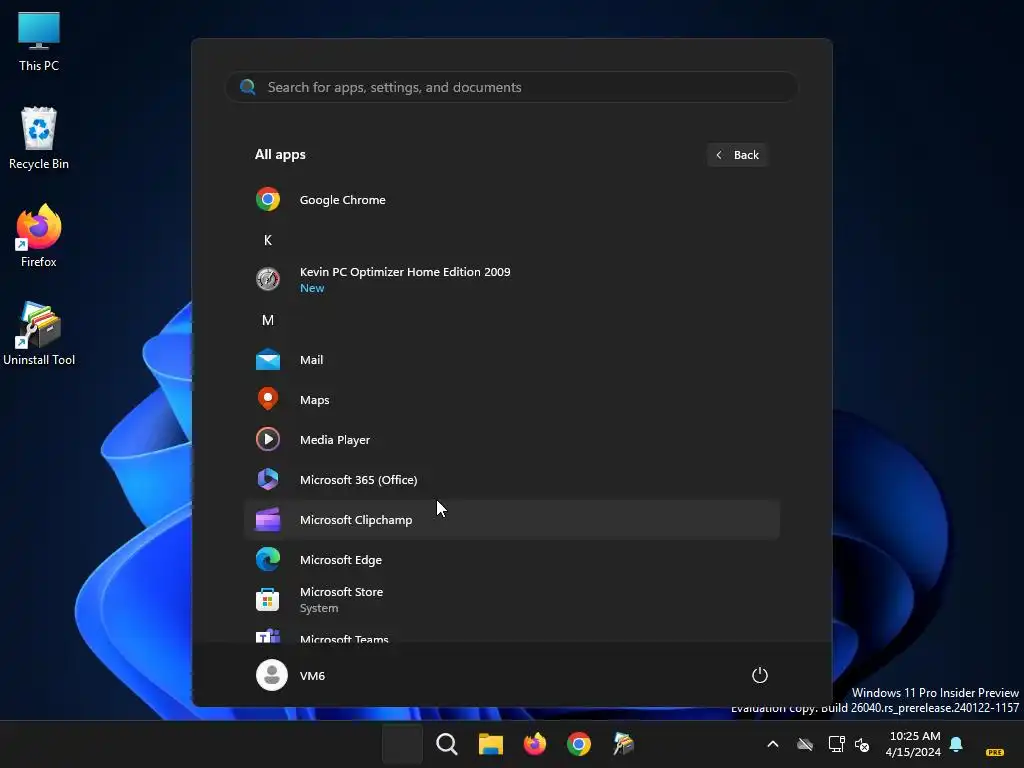Image resolution: width=1024 pixels, height=768 pixels.
Task: Select the Recycle Bin desktop icon
Action: coord(39,138)
